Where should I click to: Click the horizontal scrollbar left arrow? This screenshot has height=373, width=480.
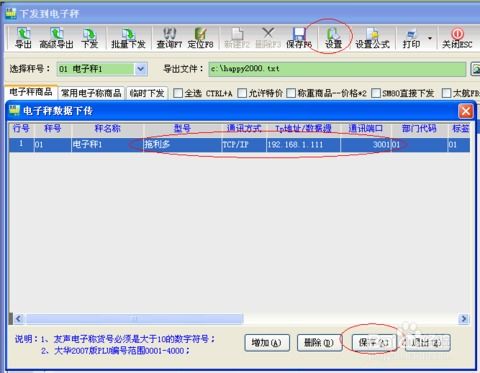point(18,319)
